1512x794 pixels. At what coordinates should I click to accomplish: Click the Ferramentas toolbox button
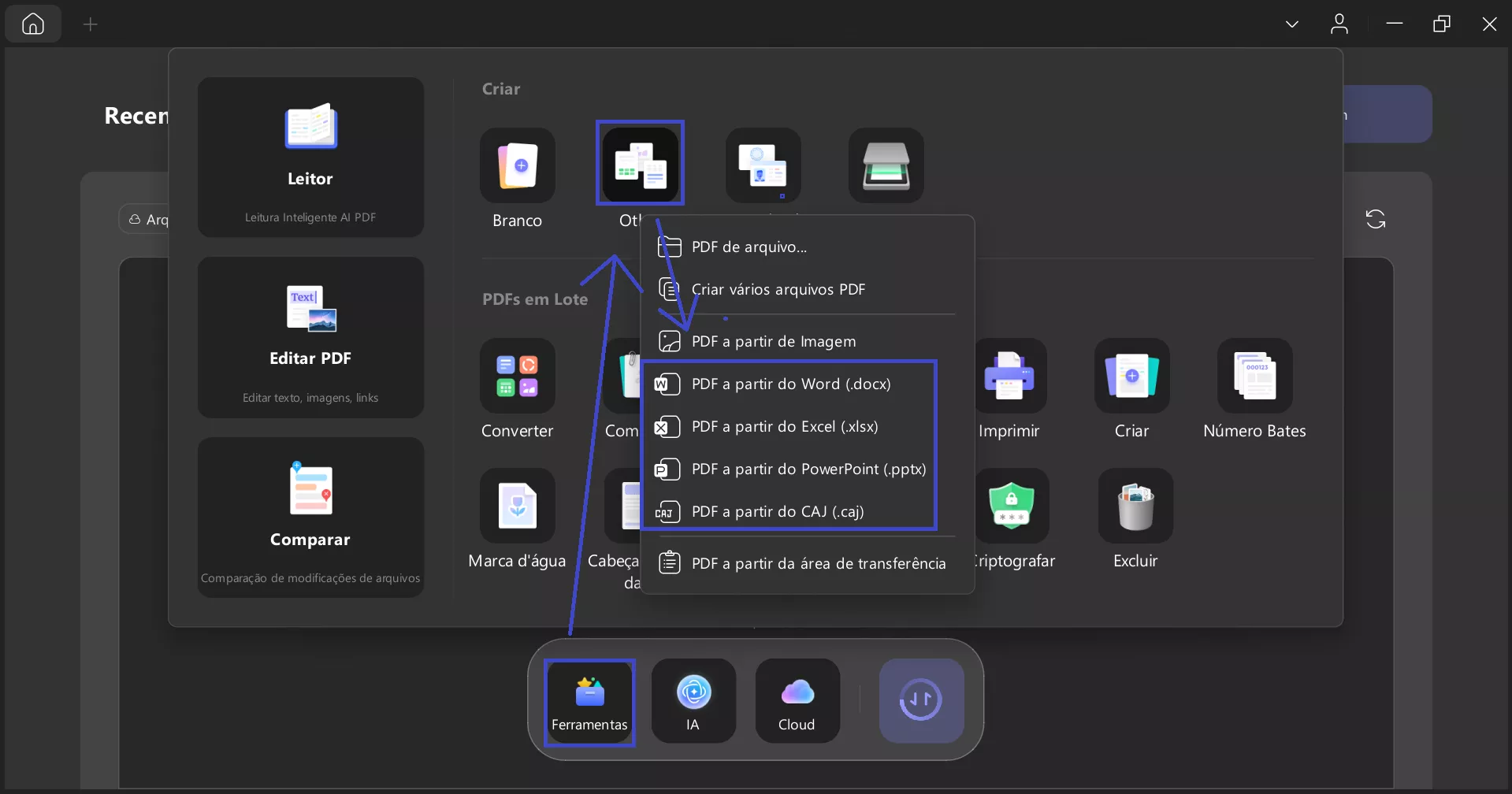pyautogui.click(x=589, y=701)
